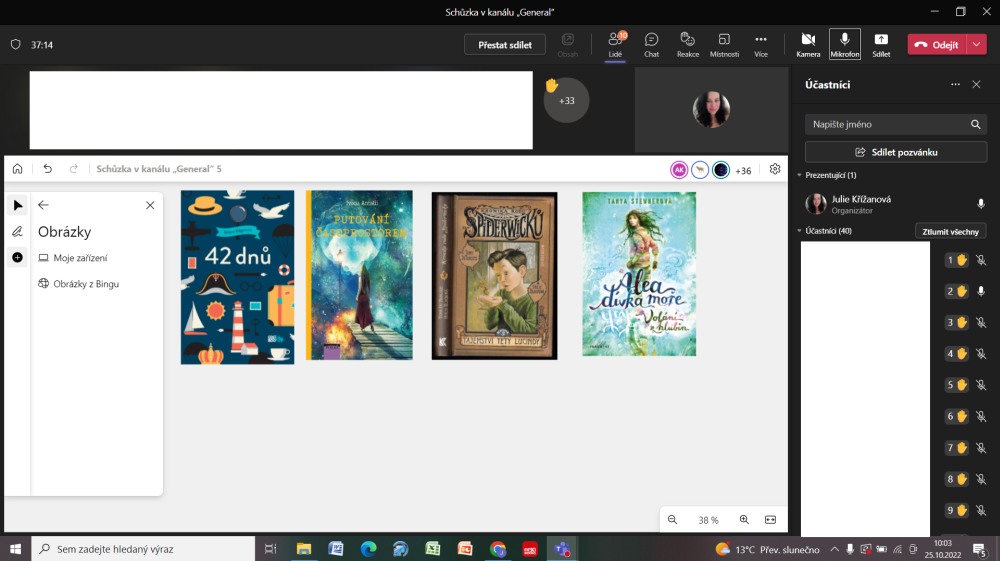
Task: Open Účastníci panel more options
Action: coord(955,84)
